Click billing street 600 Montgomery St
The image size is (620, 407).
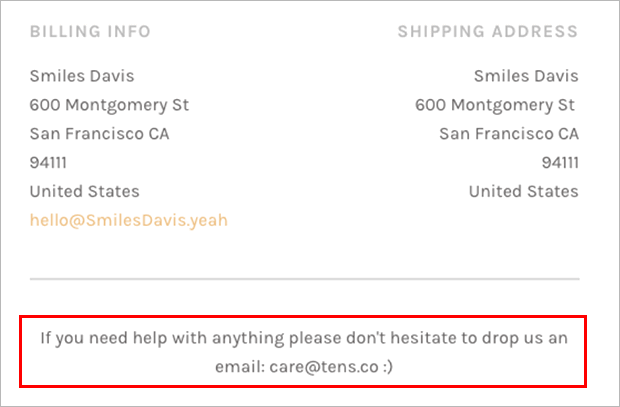pyautogui.click(x=109, y=105)
